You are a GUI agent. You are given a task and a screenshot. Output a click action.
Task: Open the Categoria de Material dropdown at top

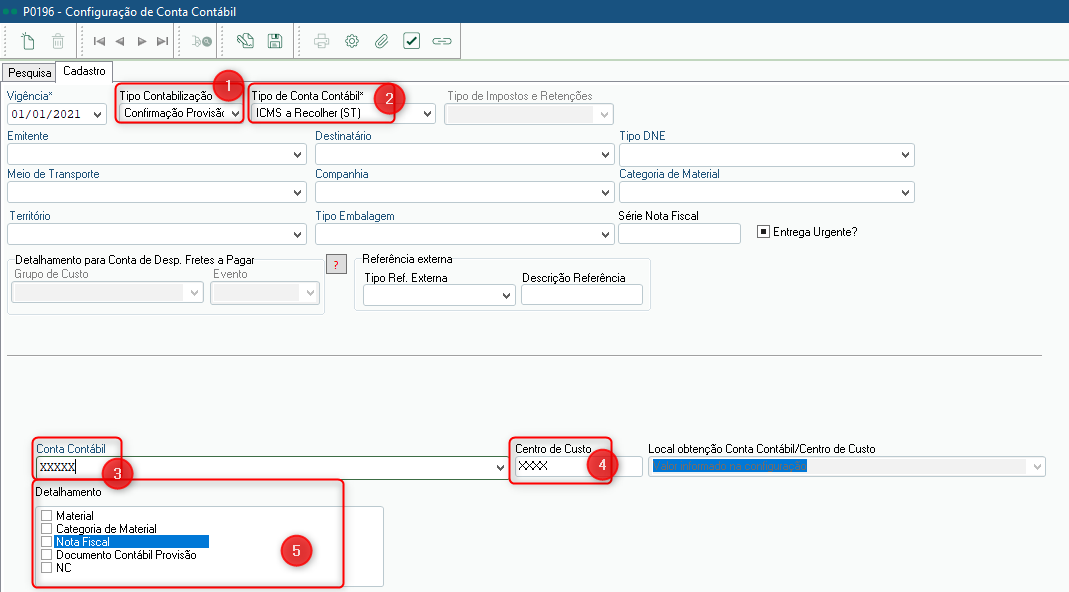(x=905, y=193)
